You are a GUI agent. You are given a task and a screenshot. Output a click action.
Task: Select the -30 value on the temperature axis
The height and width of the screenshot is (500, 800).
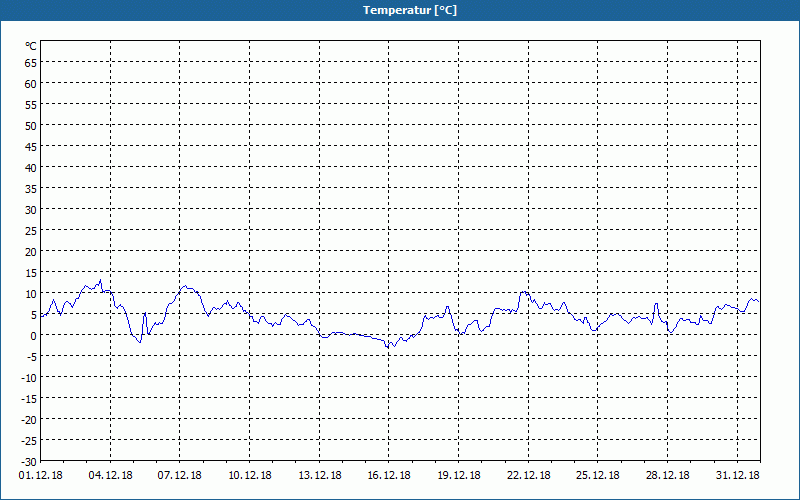pyautogui.click(x=29, y=462)
